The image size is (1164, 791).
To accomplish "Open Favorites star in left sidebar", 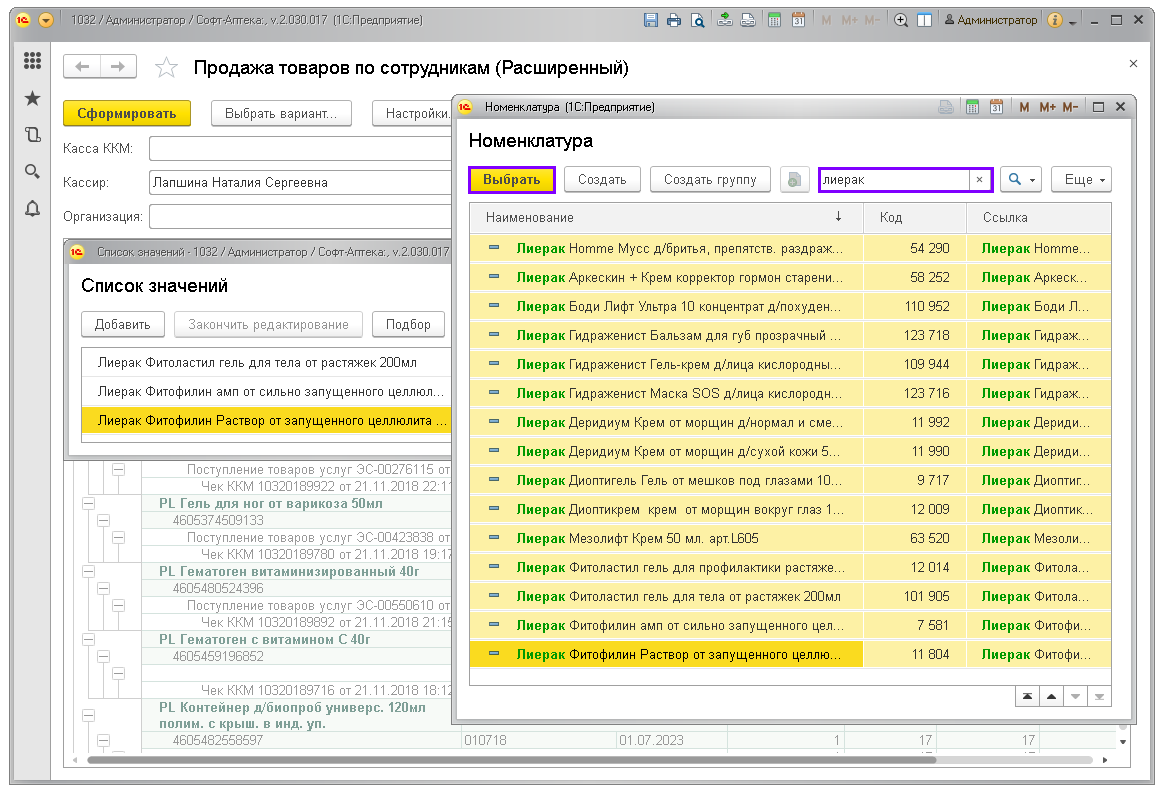I will tap(32, 98).
